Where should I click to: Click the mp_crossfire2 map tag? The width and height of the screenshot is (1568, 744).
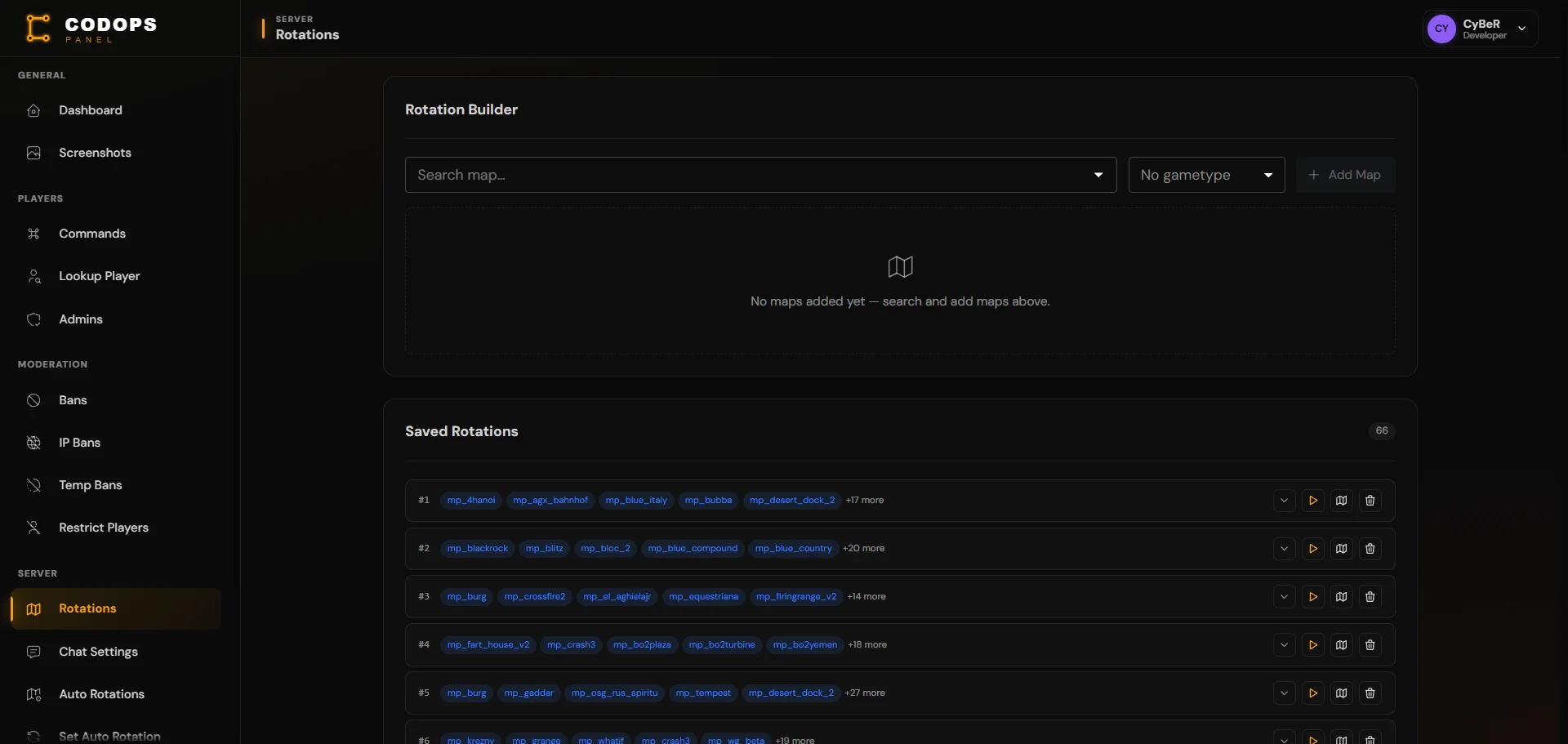pyautogui.click(x=535, y=596)
